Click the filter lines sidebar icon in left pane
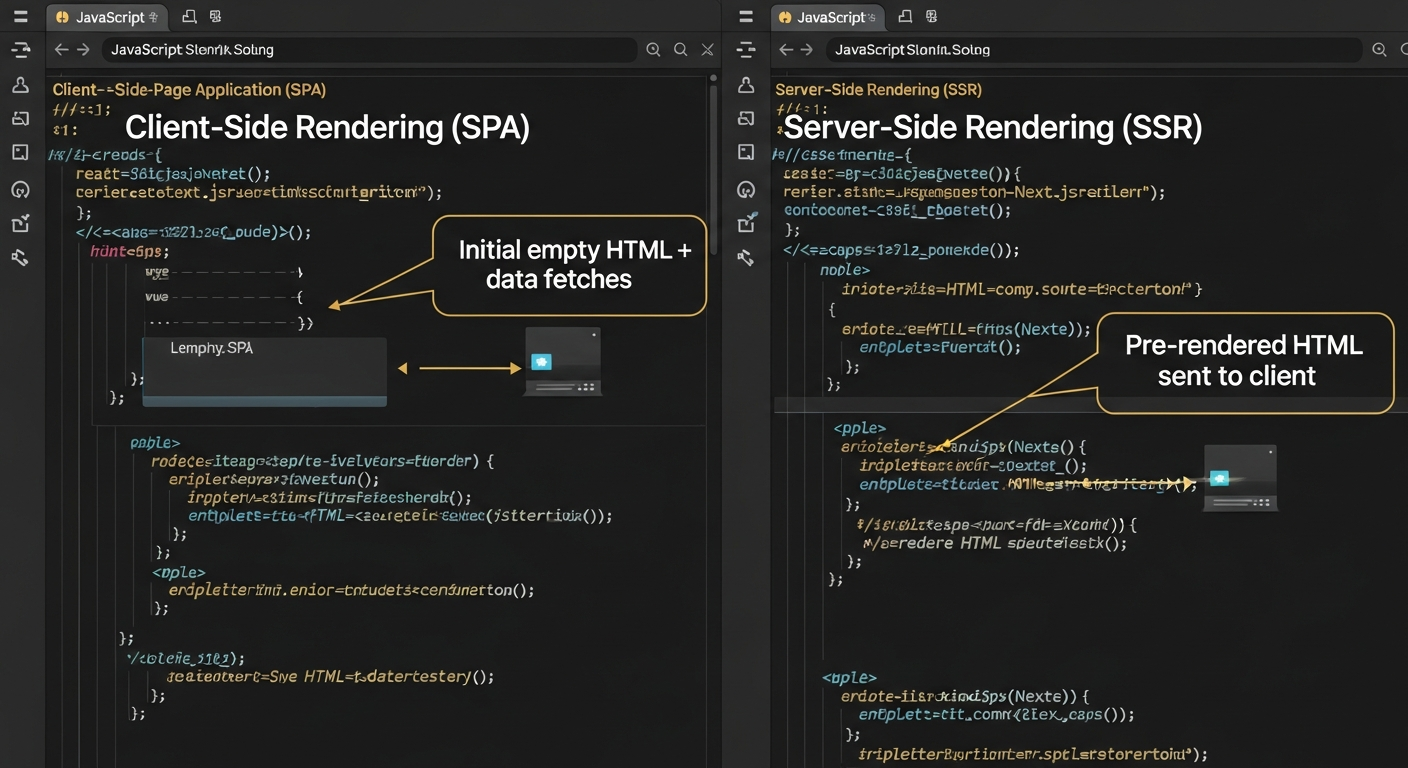 [x=20, y=50]
